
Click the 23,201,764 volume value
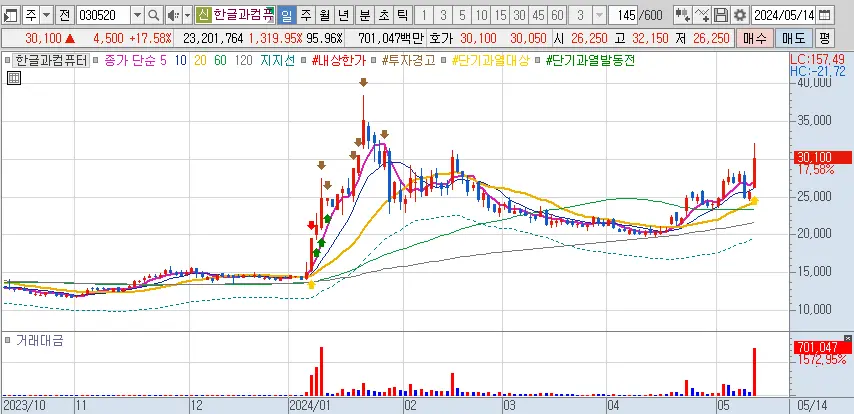pyautogui.click(x=213, y=38)
